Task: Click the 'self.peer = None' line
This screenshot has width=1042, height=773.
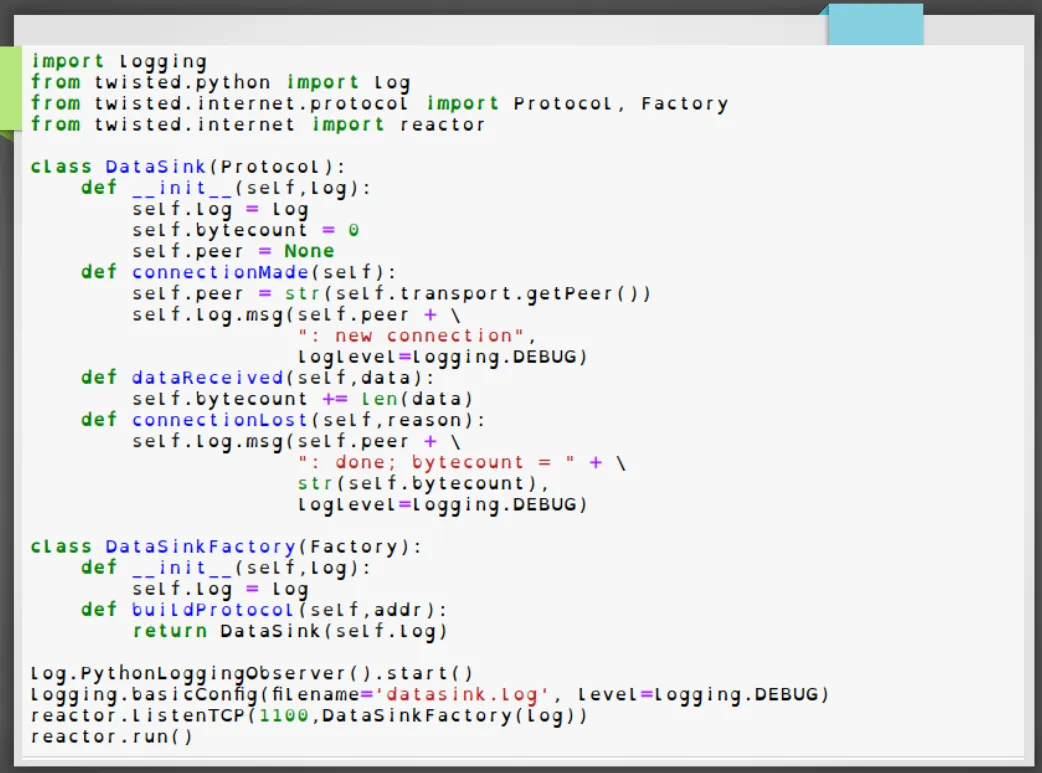Action: click(x=233, y=251)
